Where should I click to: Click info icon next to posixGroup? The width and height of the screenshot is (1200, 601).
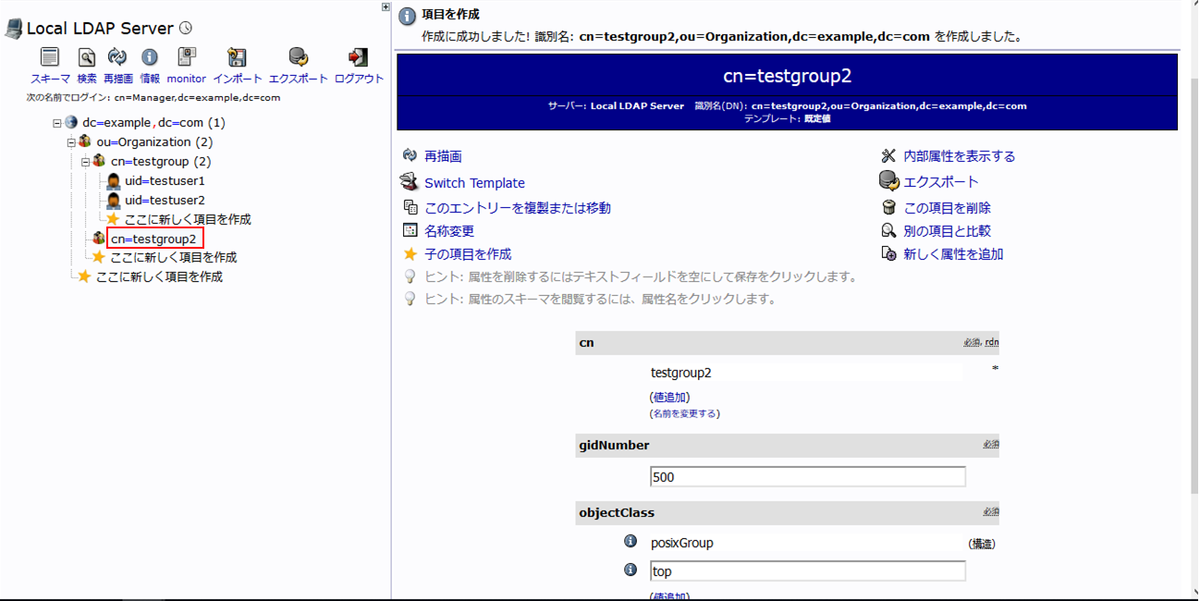tap(631, 542)
